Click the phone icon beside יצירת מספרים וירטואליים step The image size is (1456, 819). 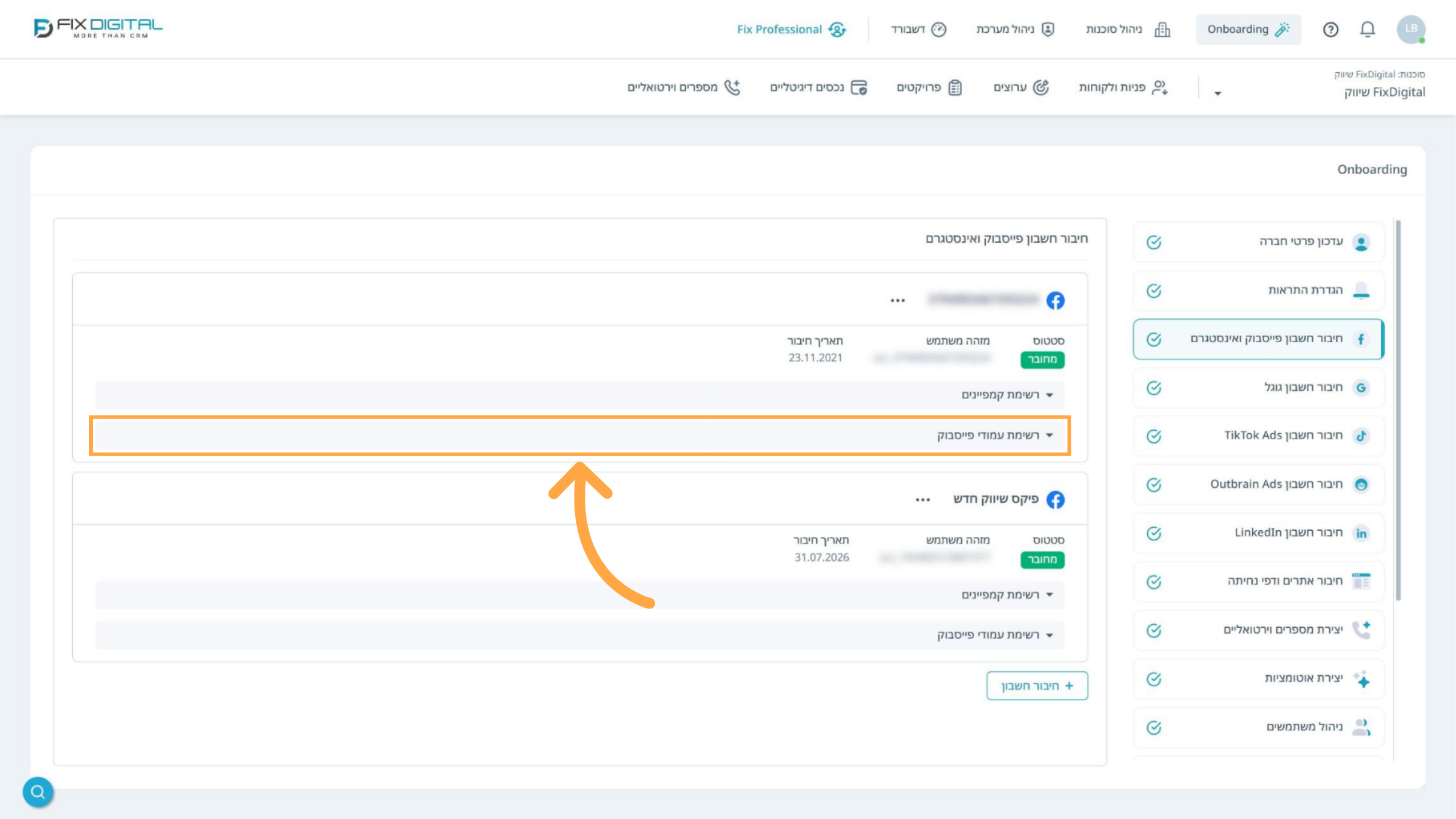[x=1361, y=630]
